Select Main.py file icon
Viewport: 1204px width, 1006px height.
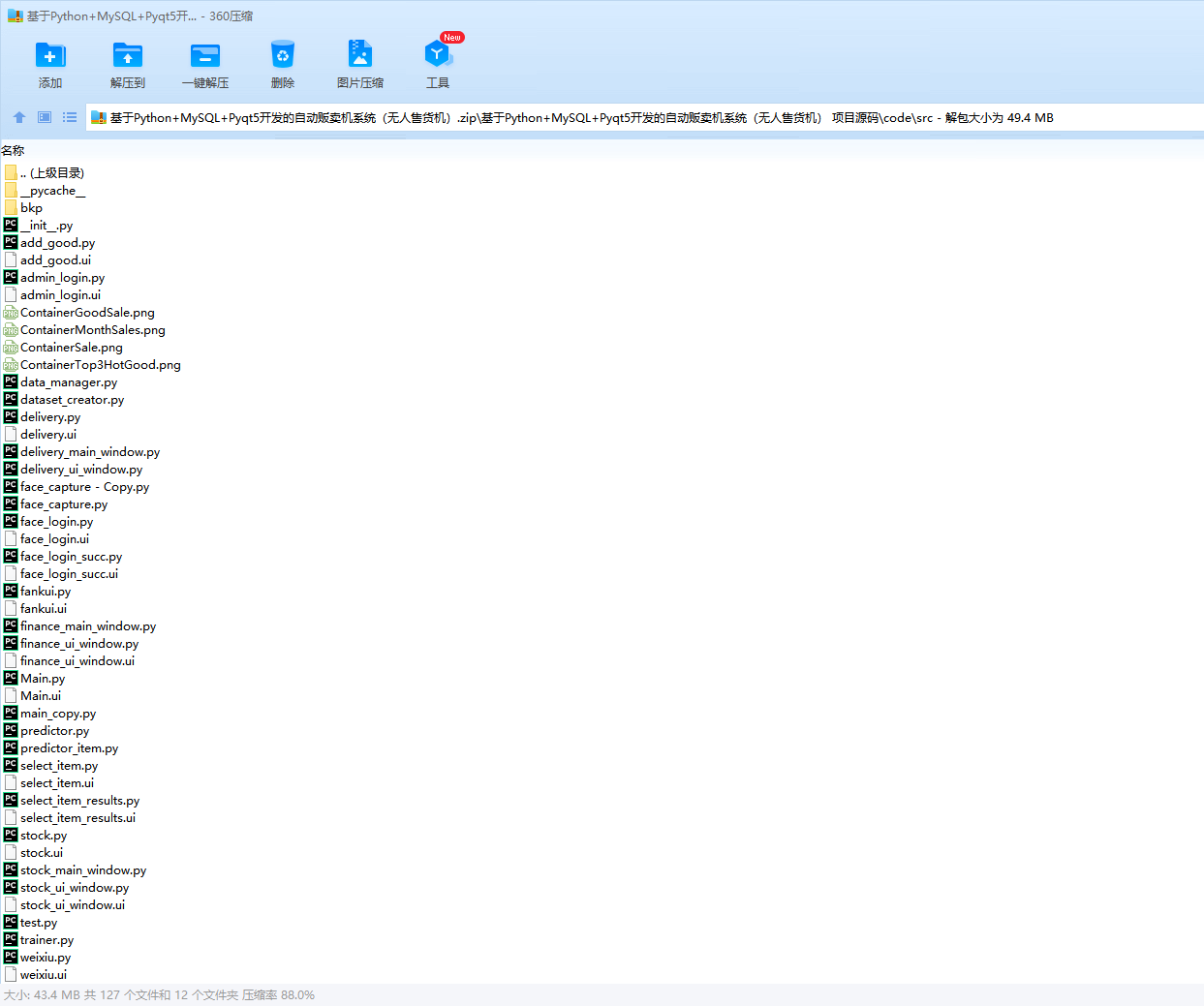[x=11, y=678]
